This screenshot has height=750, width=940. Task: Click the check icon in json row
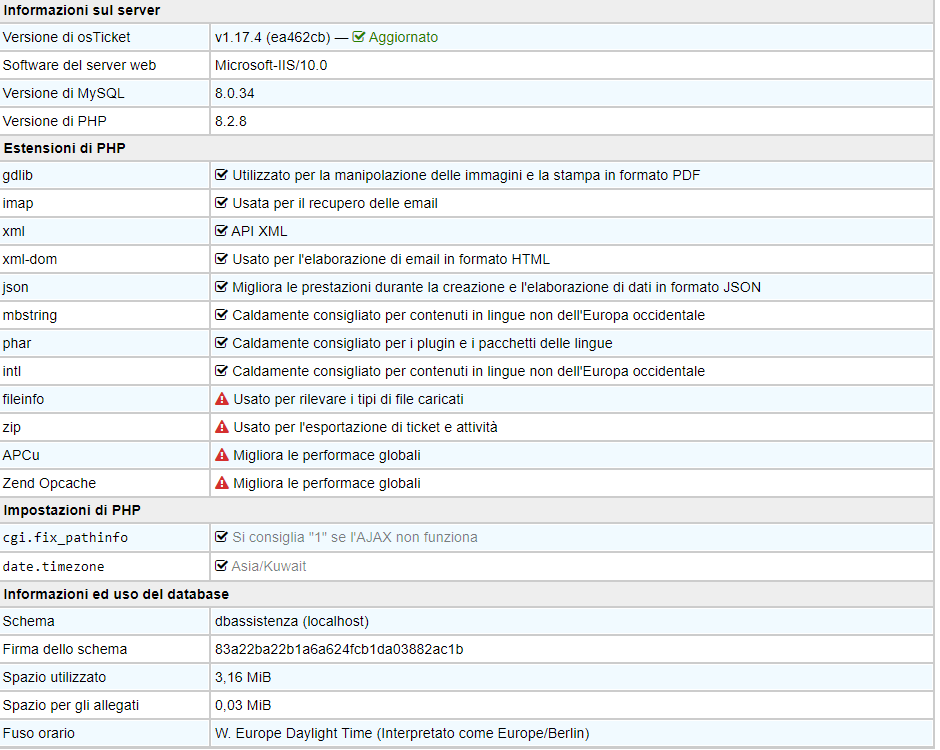click(x=221, y=287)
